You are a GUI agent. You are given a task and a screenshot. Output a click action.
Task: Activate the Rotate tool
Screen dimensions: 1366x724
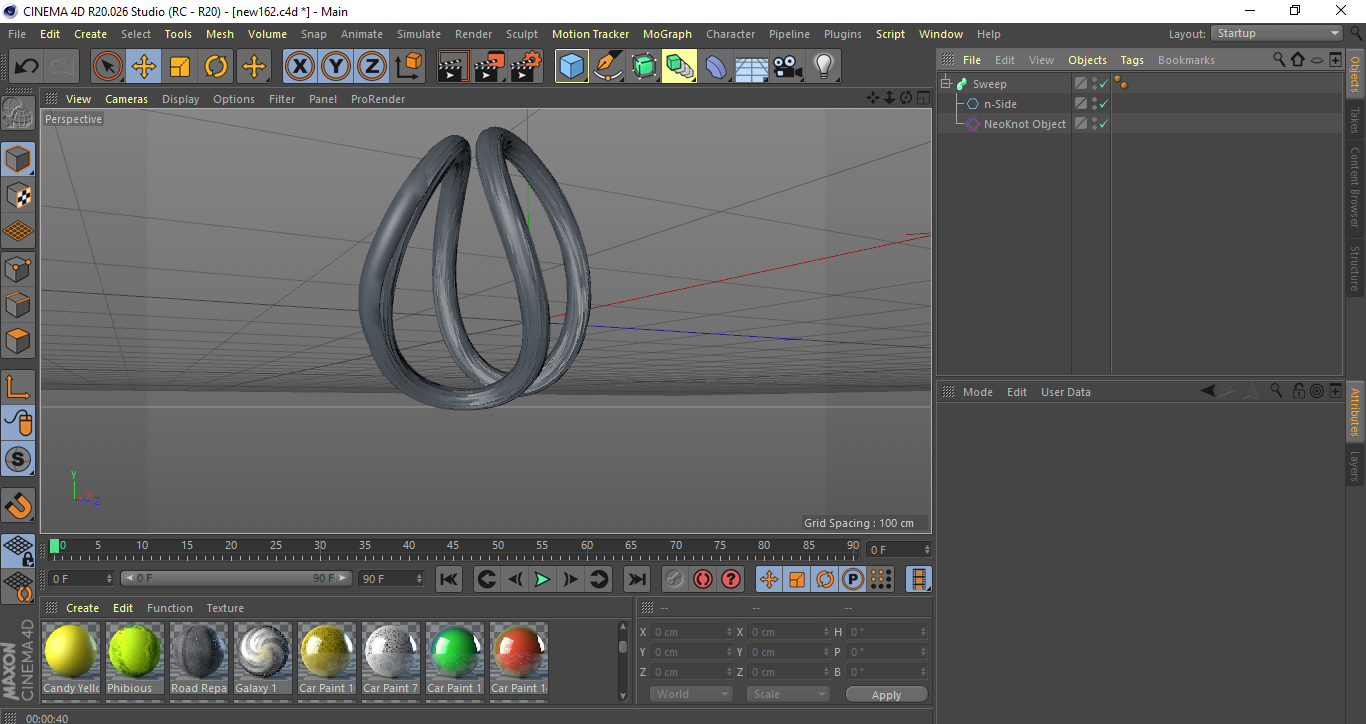216,67
